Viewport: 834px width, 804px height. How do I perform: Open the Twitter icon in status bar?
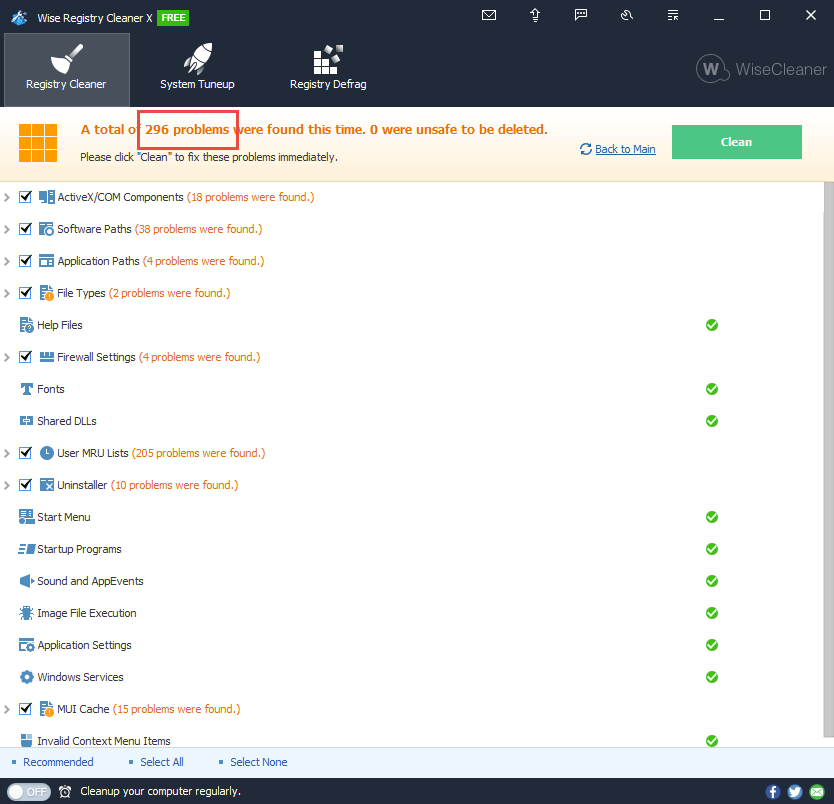[795, 792]
